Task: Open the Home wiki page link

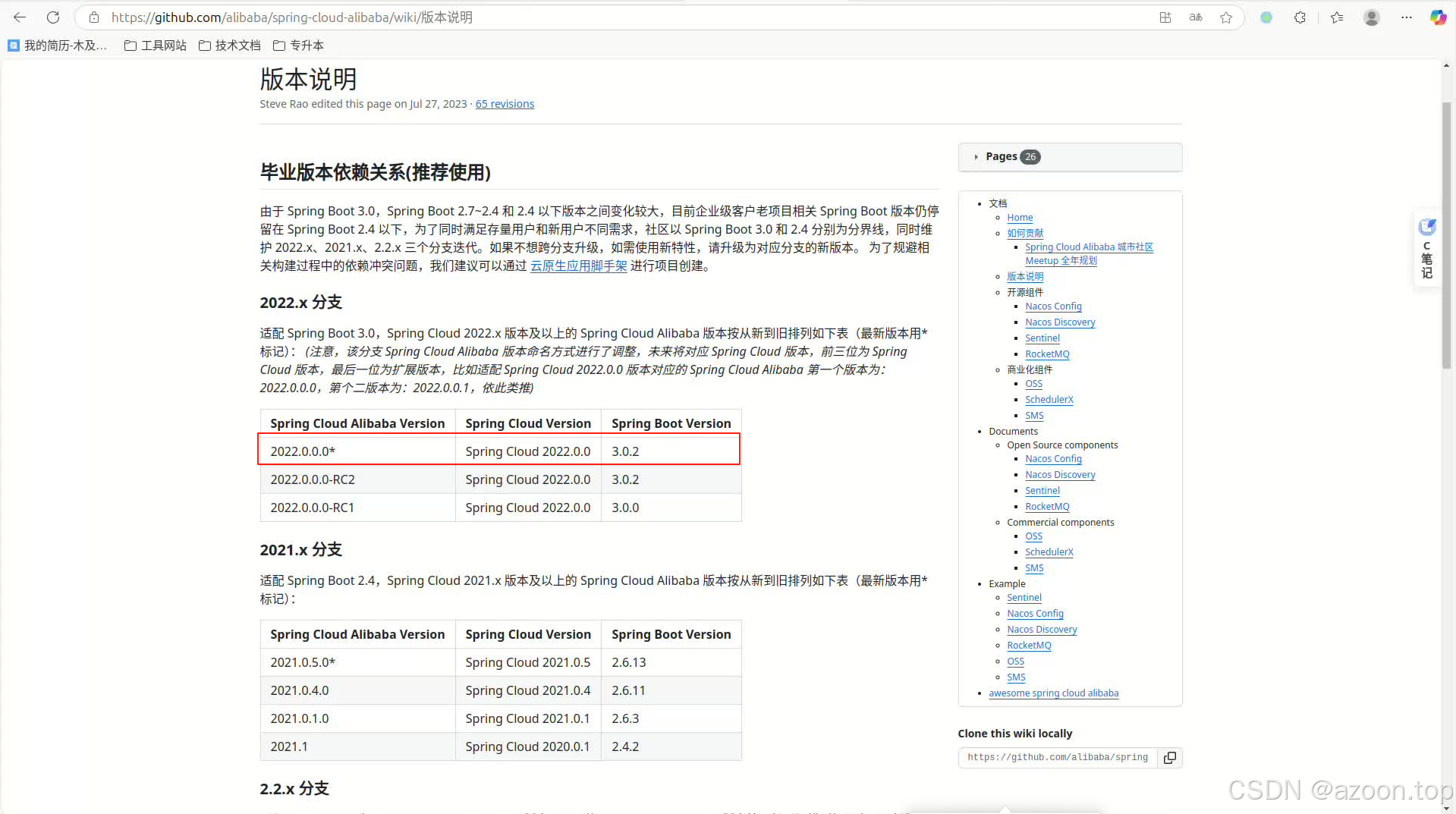Action: (x=1020, y=218)
